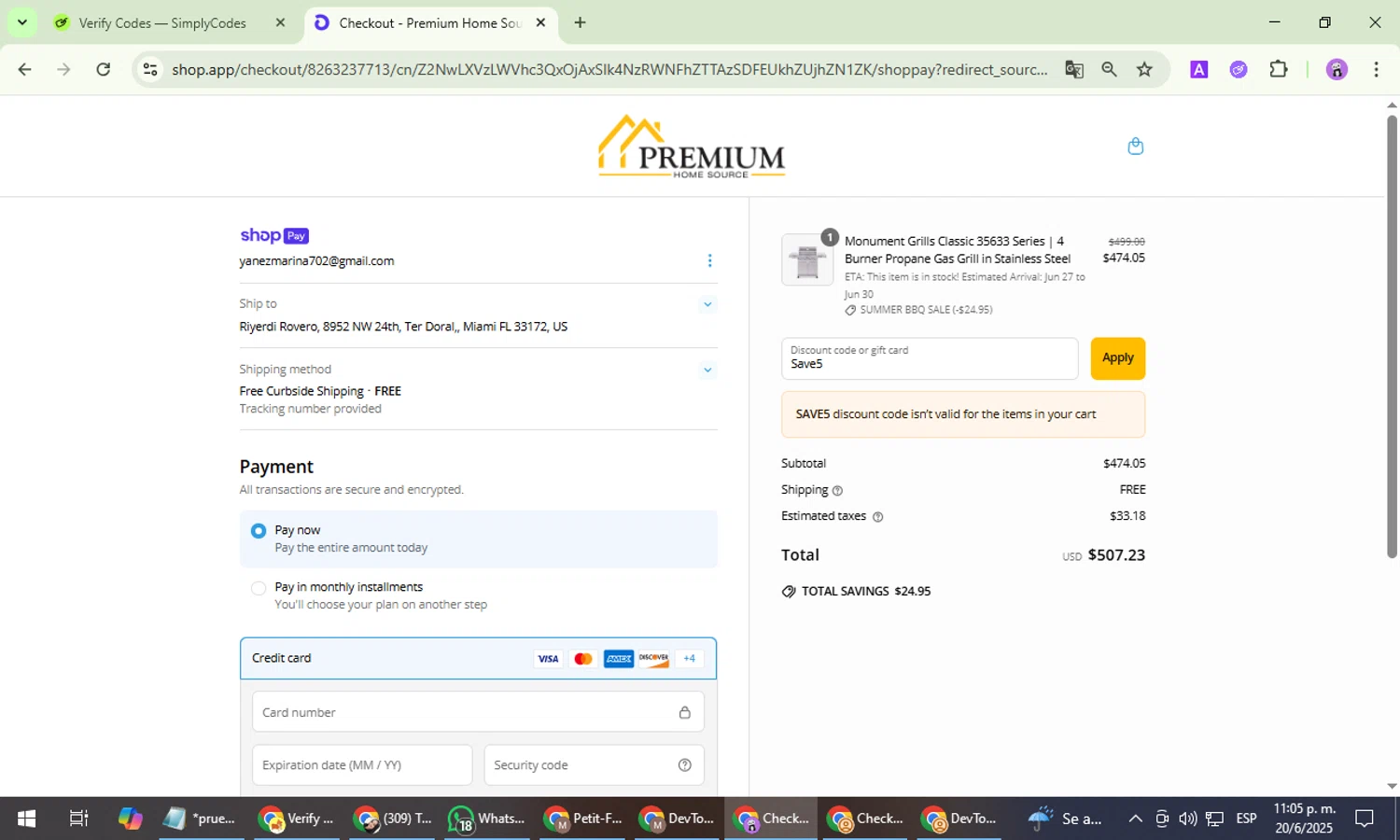
Task: Apply the discount code
Action: pos(1117,358)
